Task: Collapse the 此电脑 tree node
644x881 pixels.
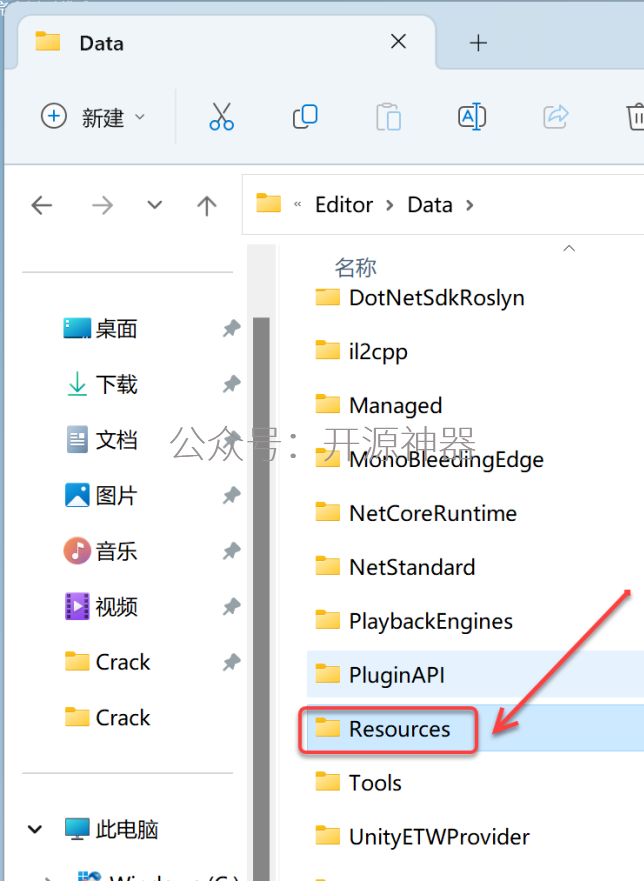Action: 35,829
